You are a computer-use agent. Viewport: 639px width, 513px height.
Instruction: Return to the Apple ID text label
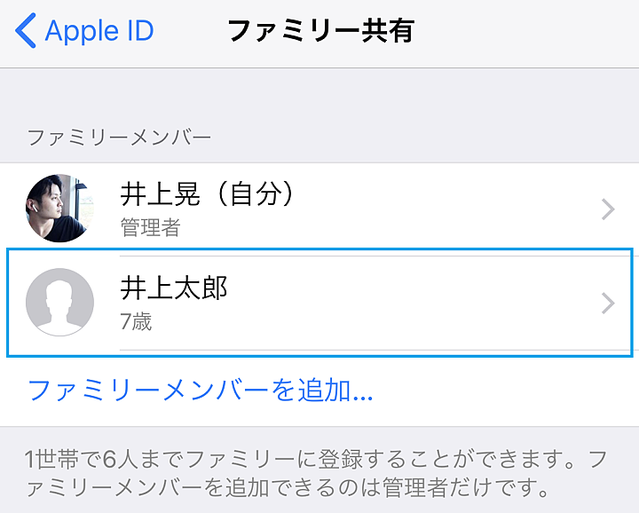point(100,31)
